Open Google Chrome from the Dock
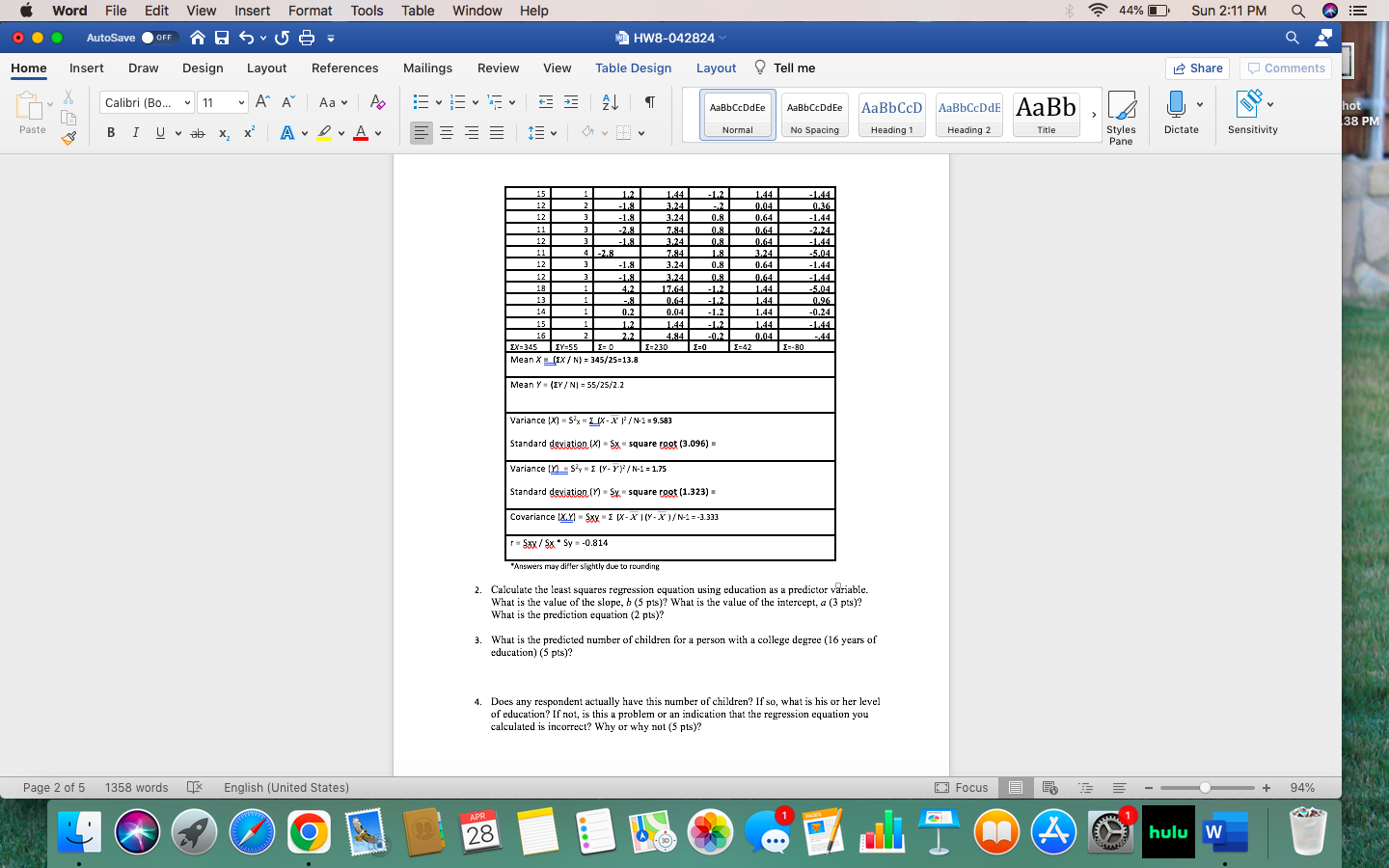The height and width of the screenshot is (868, 1389). pos(309,831)
